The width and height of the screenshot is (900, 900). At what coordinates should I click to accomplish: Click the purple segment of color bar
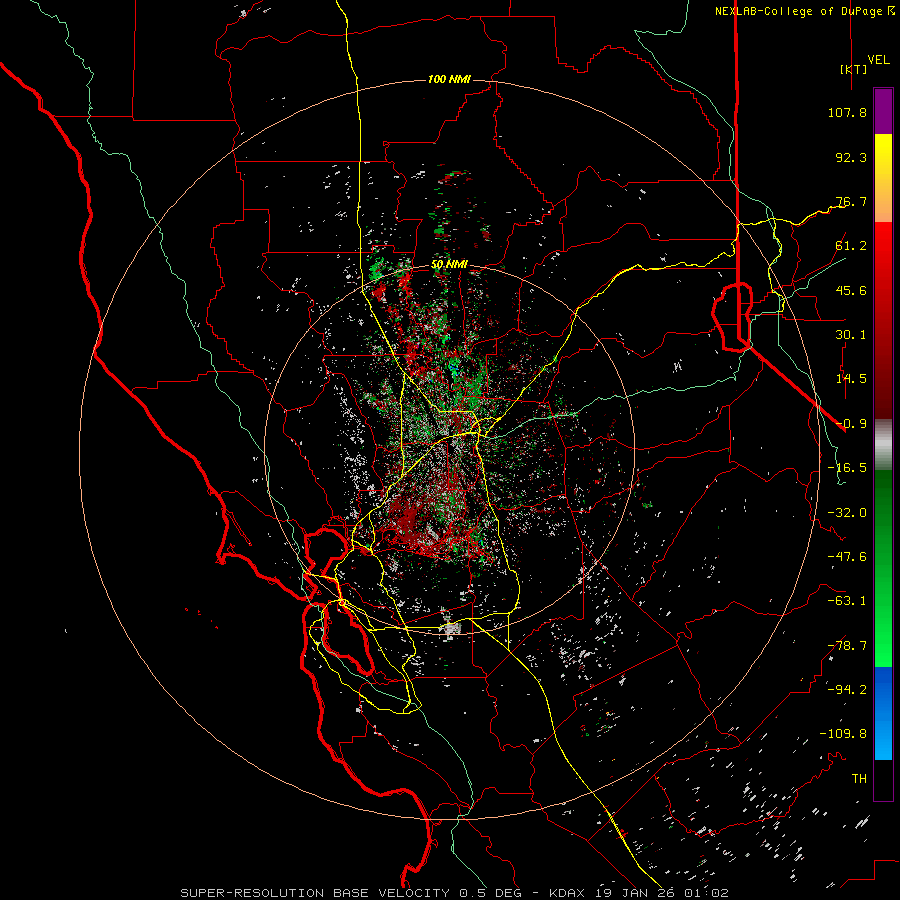(x=883, y=111)
